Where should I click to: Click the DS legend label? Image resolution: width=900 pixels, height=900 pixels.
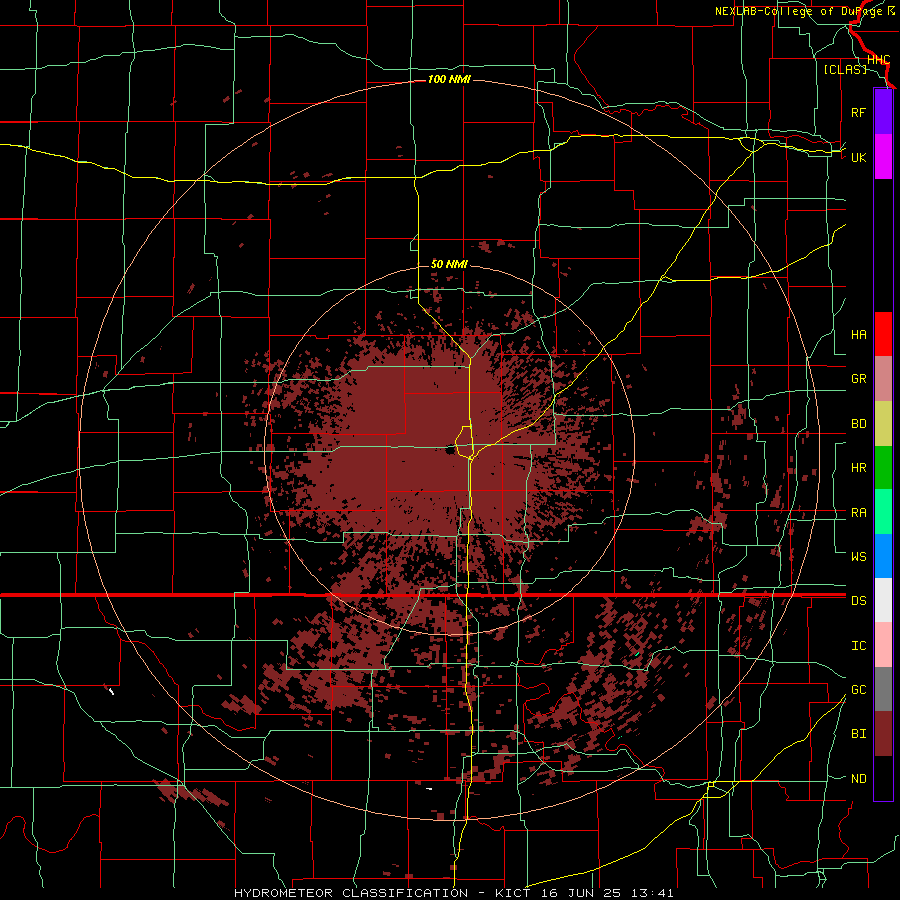[x=858, y=601]
